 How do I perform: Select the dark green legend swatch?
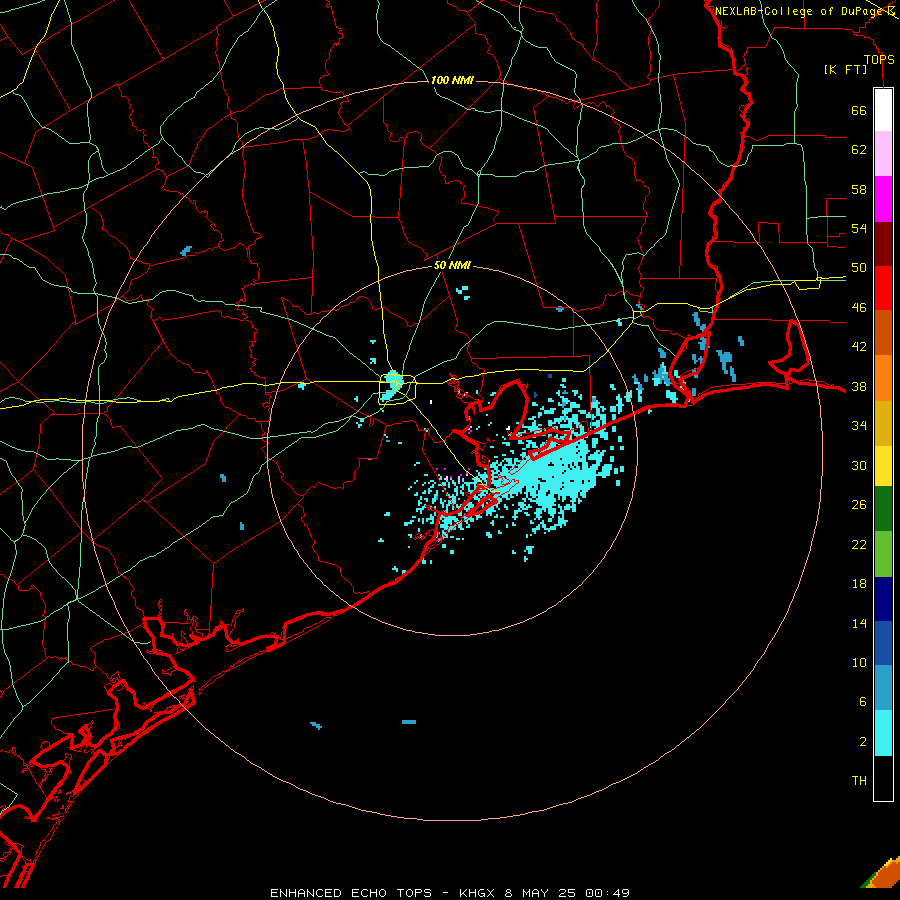883,509
